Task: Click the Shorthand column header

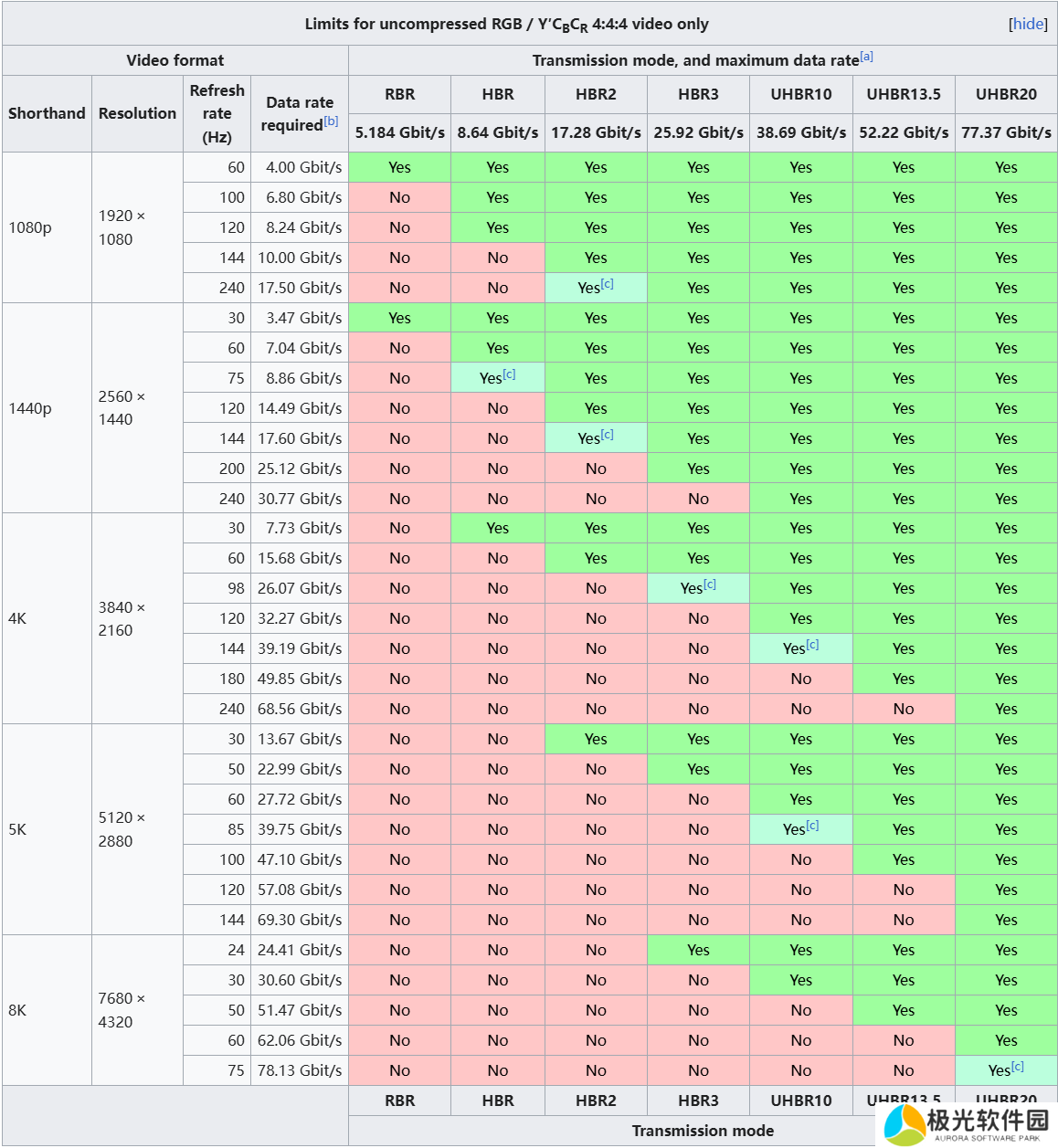Action: 47,113
